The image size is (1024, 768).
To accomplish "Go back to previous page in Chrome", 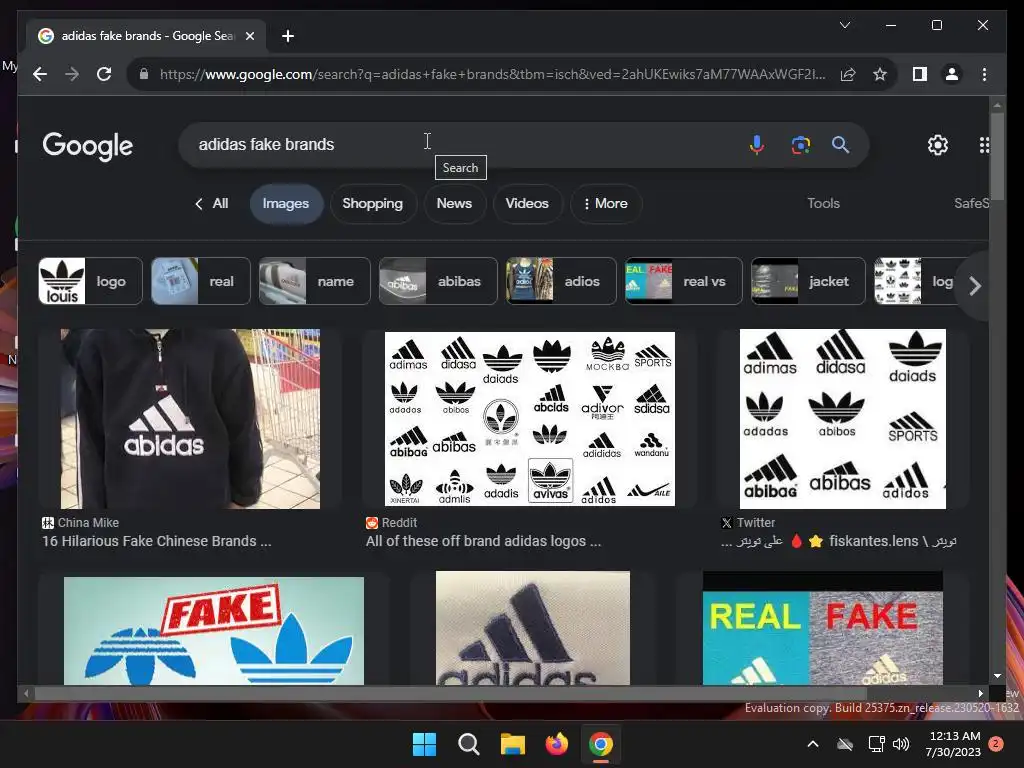I will 40,74.
